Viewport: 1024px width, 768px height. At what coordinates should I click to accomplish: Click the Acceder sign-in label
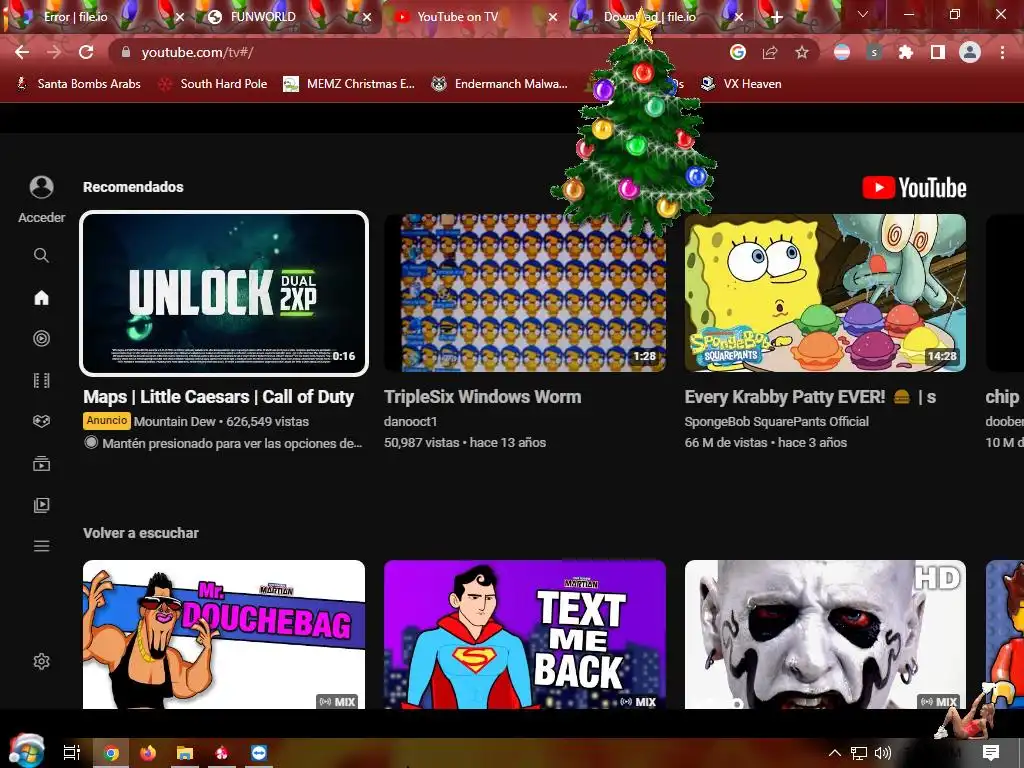pos(41,217)
